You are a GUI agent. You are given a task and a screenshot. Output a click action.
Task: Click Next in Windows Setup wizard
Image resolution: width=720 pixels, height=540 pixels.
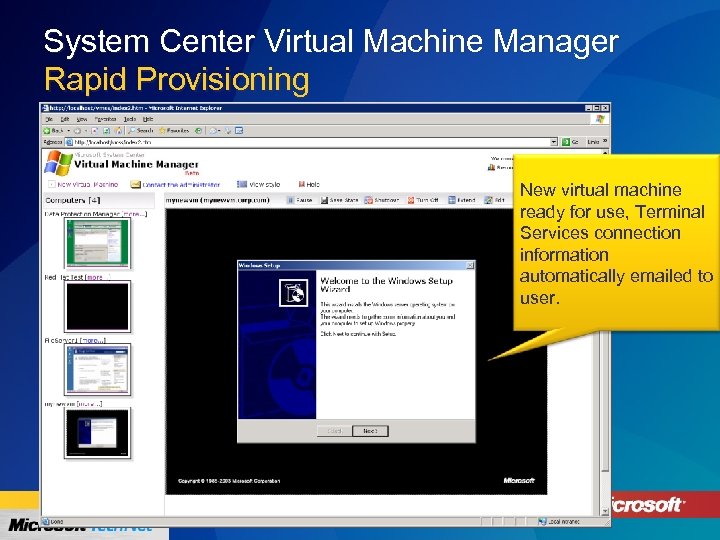(370, 431)
